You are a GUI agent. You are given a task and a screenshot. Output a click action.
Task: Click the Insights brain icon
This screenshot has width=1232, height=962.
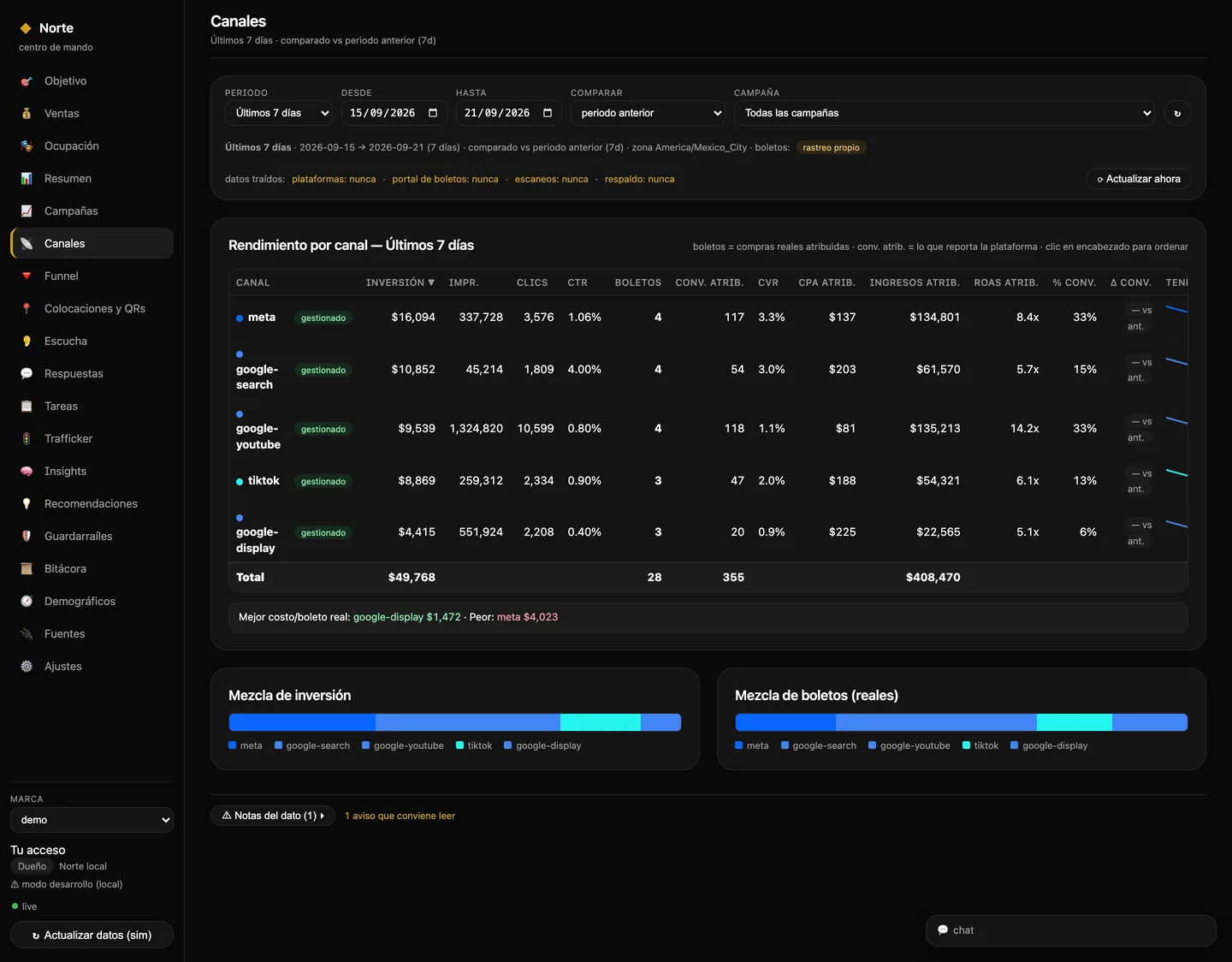(x=27, y=472)
